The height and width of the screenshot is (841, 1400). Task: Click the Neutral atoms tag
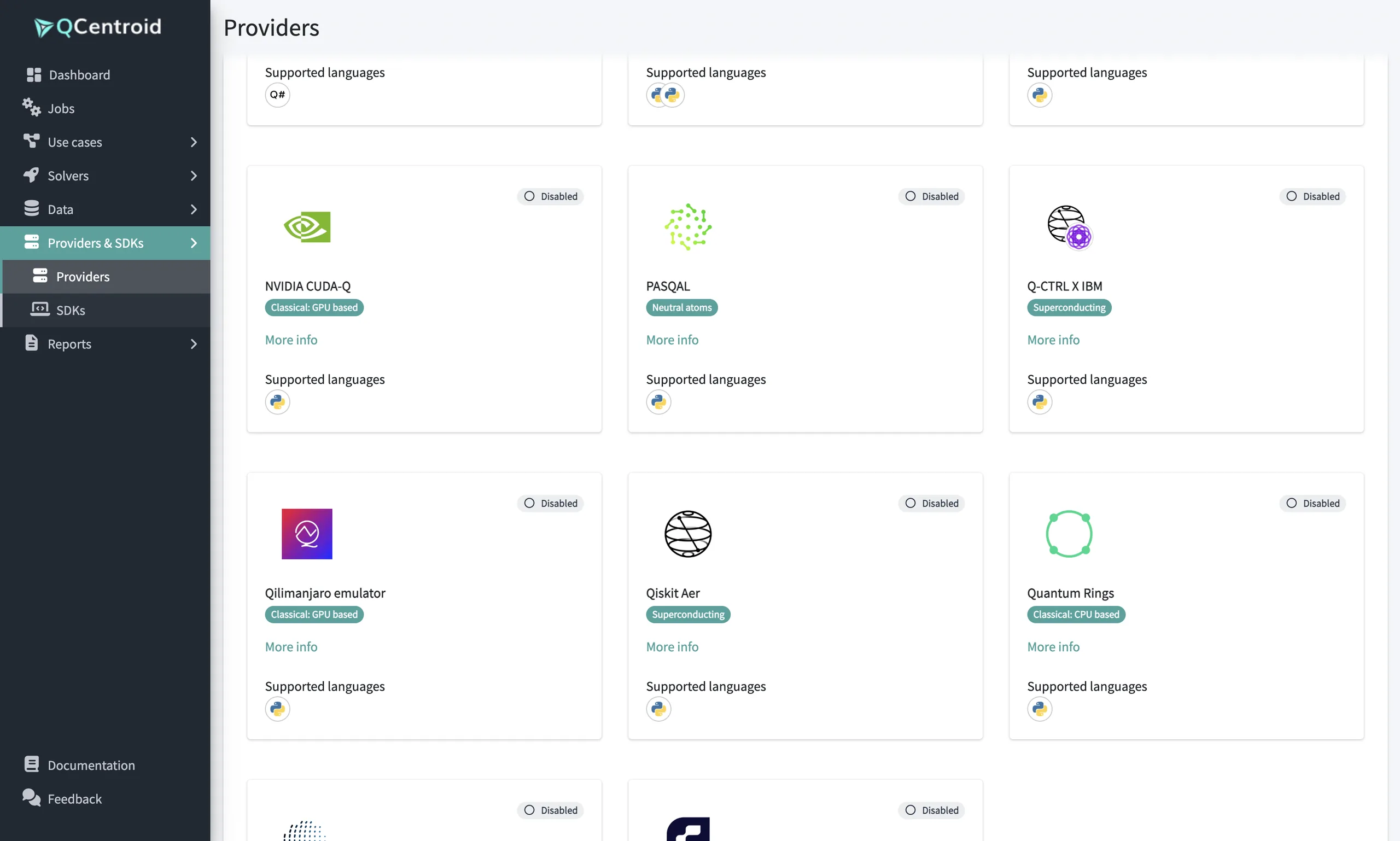pos(682,307)
